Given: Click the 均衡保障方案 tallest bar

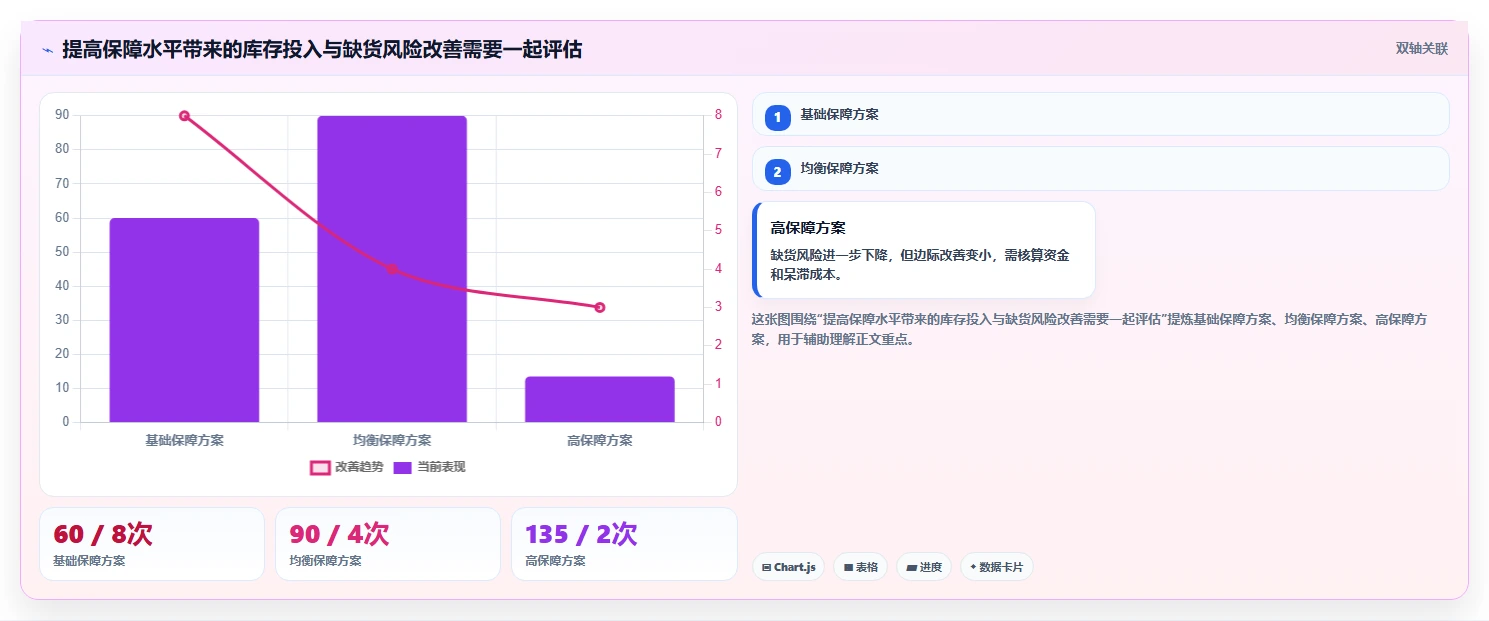Looking at the screenshot, I should [x=392, y=269].
